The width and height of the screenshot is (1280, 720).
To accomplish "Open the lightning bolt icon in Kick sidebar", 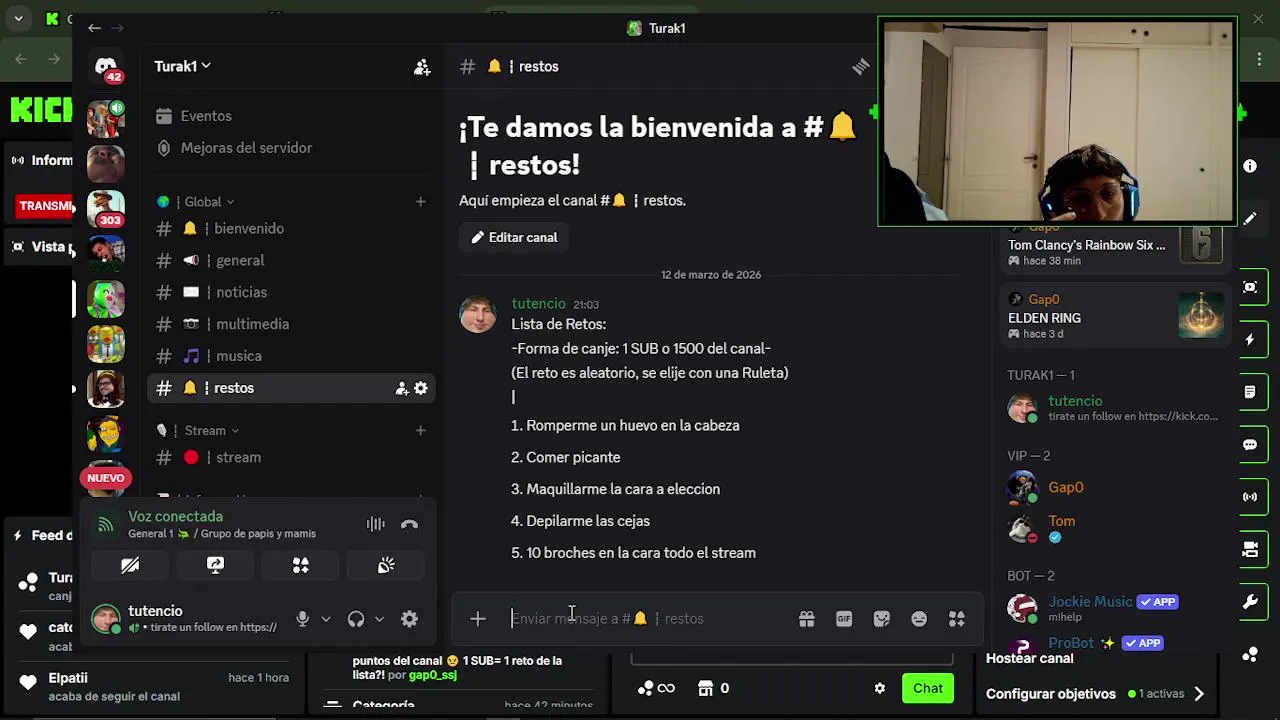I will pyautogui.click(x=1250, y=340).
